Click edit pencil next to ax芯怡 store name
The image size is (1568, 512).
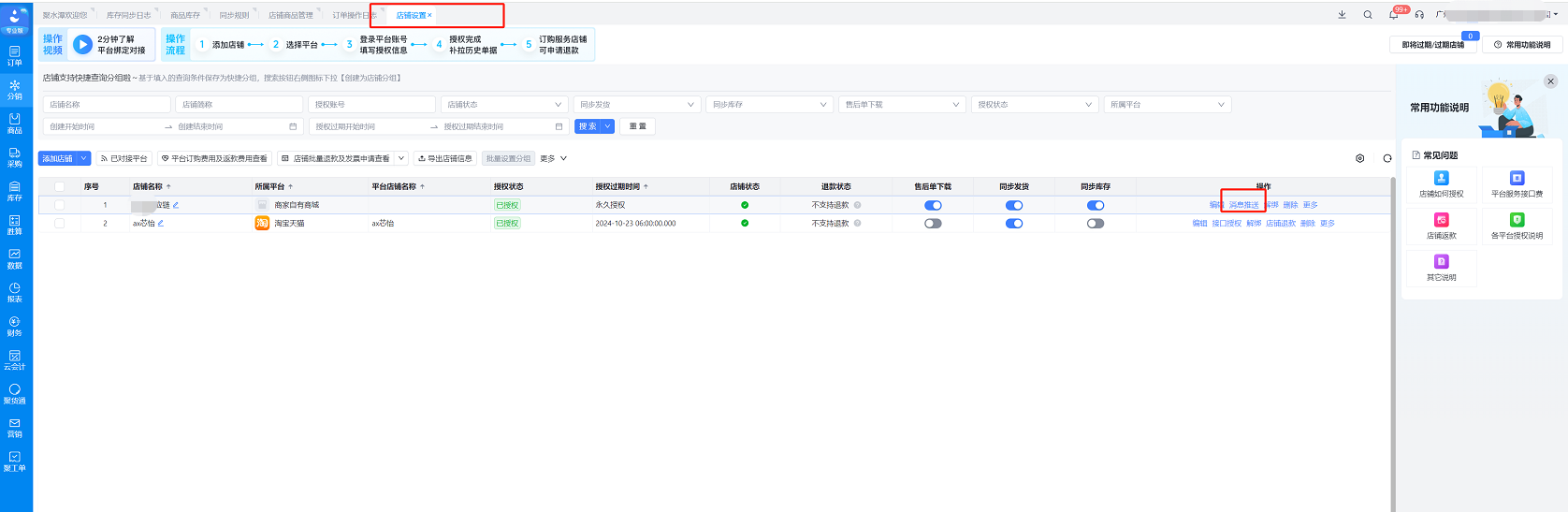[161, 224]
